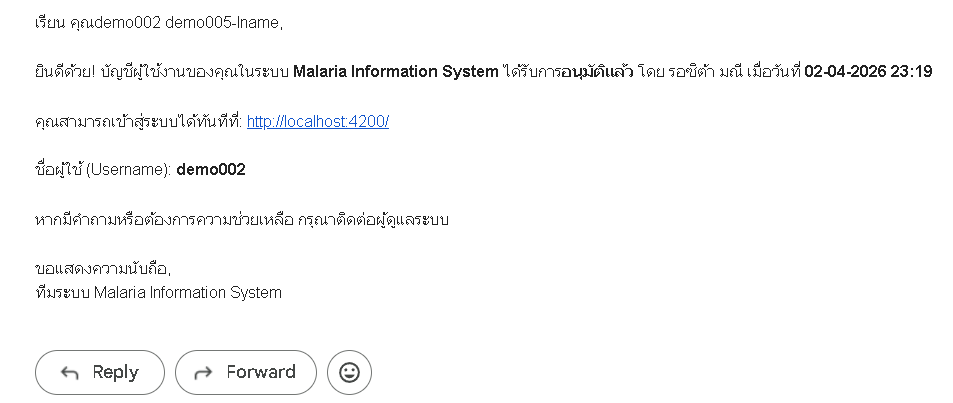Click the ทีมระบบ Malaria Information System signature

point(158,293)
